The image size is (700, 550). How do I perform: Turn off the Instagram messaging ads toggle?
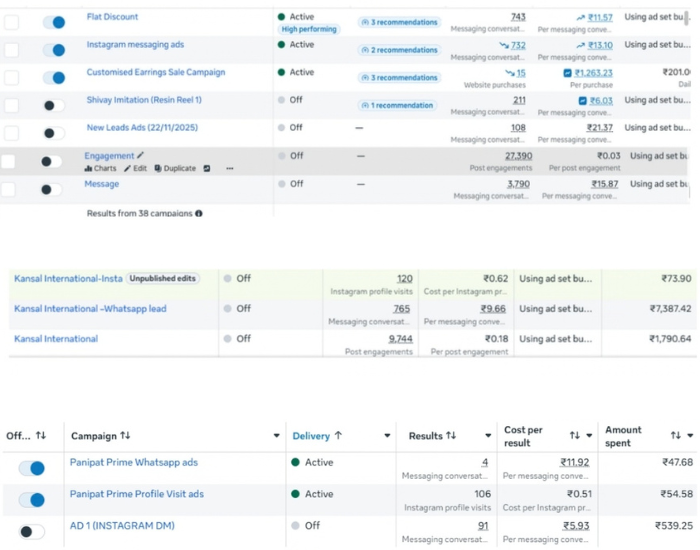click(54, 50)
